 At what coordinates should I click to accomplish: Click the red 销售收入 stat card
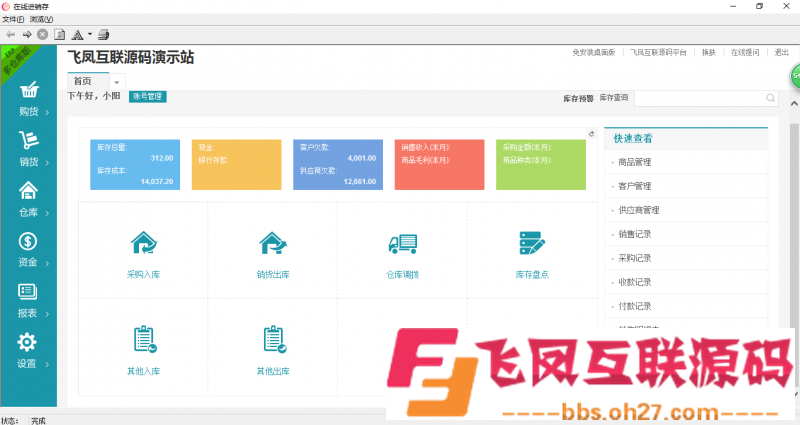(x=439, y=165)
